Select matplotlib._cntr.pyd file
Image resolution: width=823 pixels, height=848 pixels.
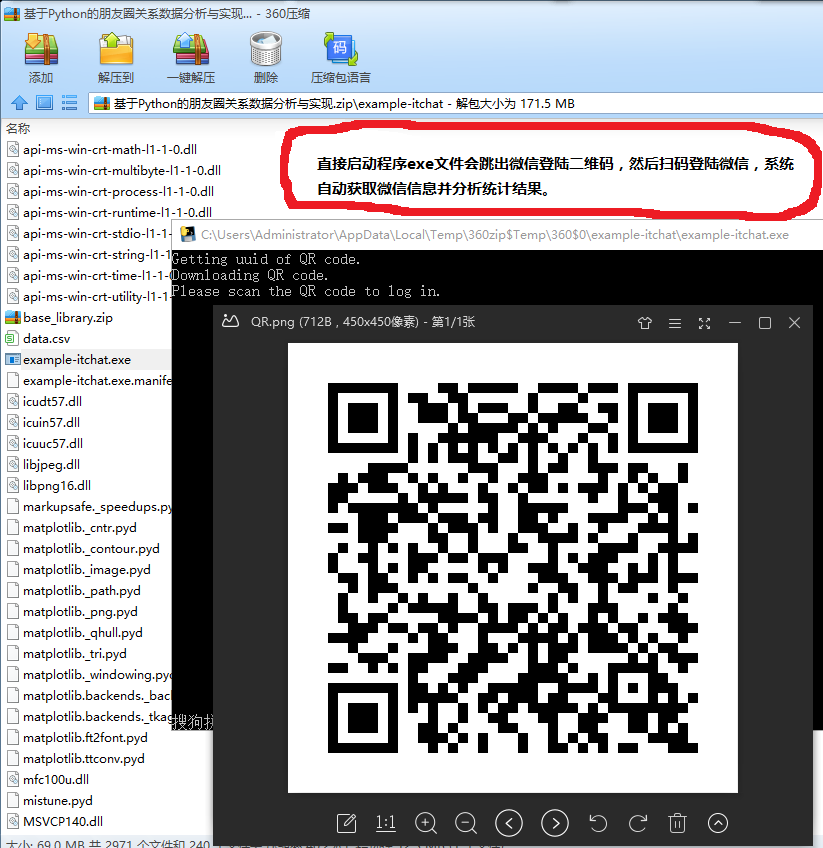(x=79, y=527)
